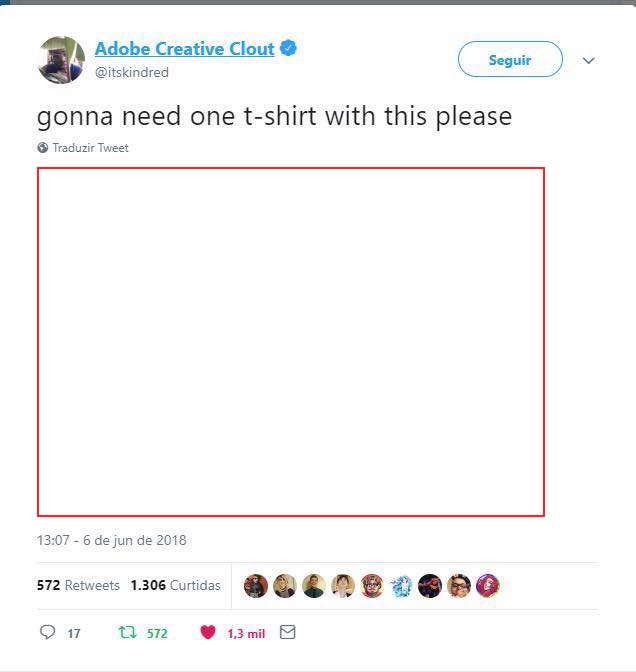Open the Adobe Creative Clout profile link

185,48
